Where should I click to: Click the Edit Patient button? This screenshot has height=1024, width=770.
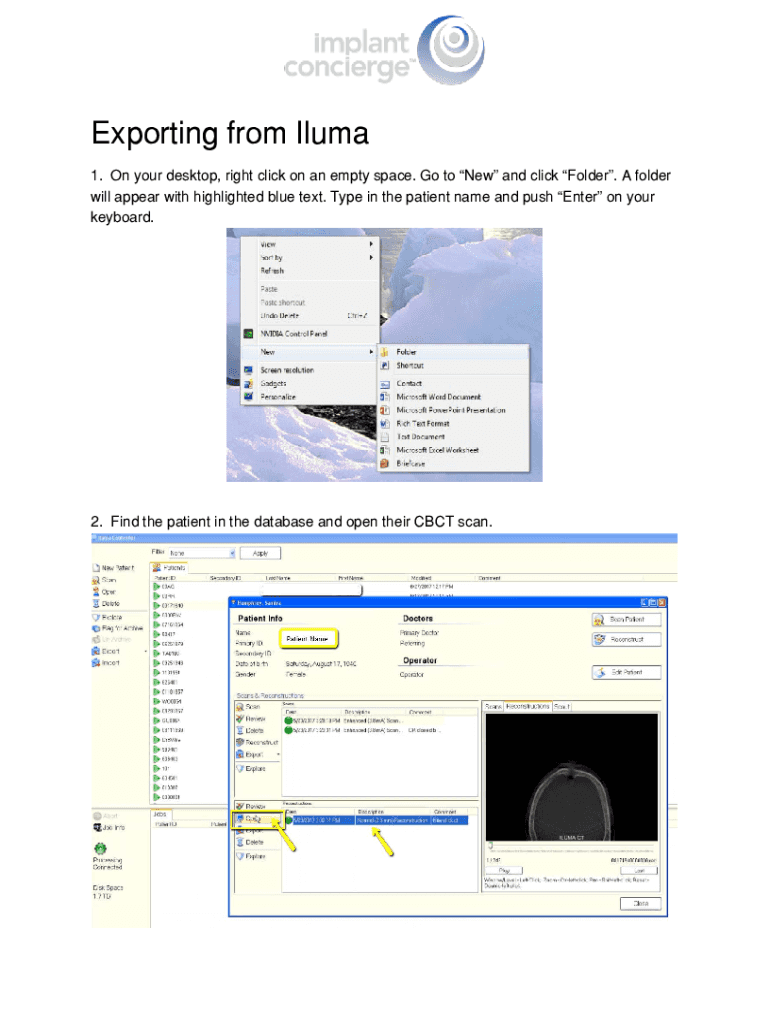(626, 672)
